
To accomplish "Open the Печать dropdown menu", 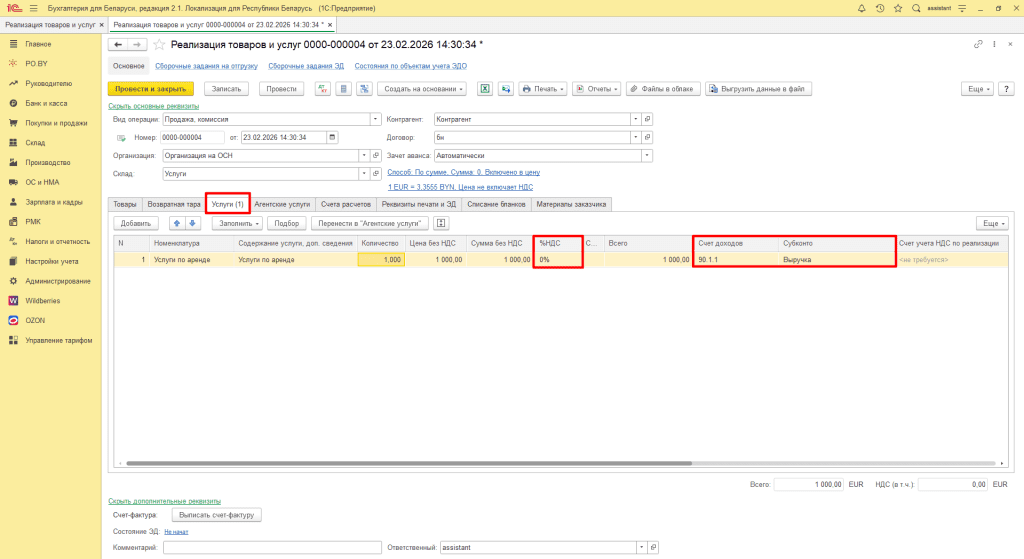I will click(543, 89).
